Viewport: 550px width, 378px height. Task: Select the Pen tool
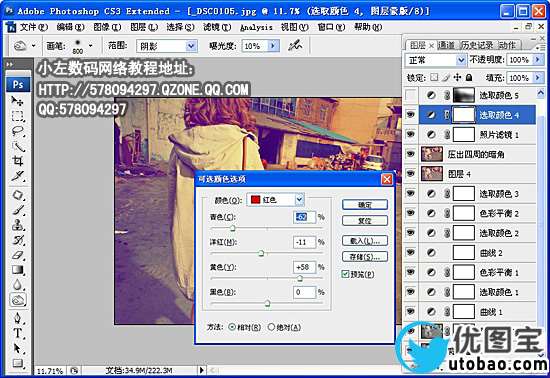pyautogui.click(x=18, y=318)
